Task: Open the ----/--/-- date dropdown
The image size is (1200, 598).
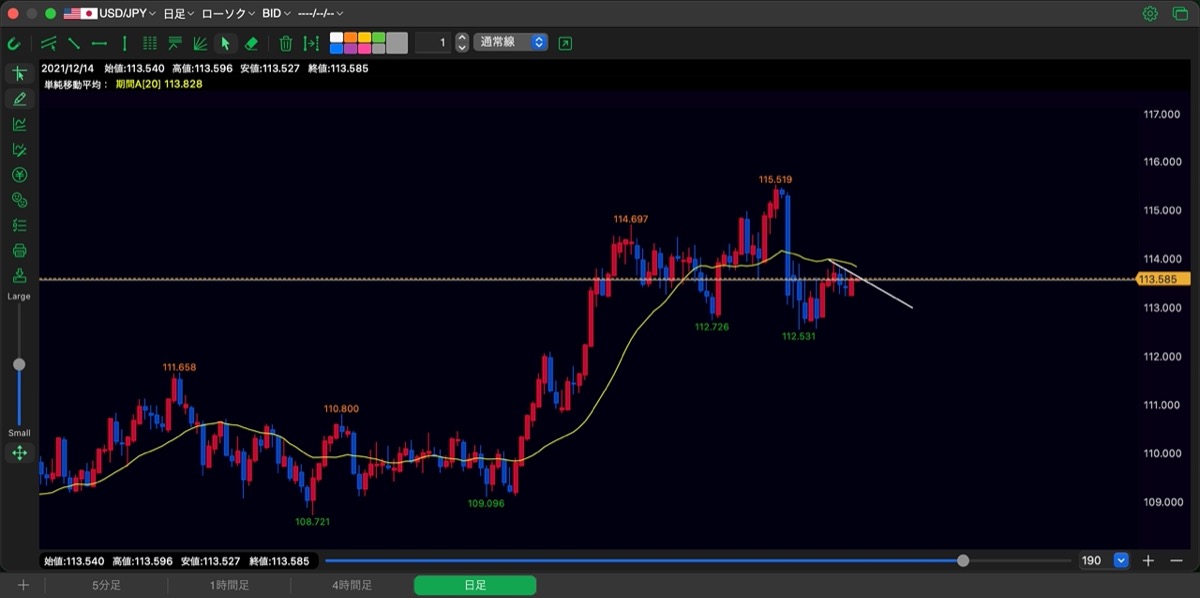Action: pos(320,14)
